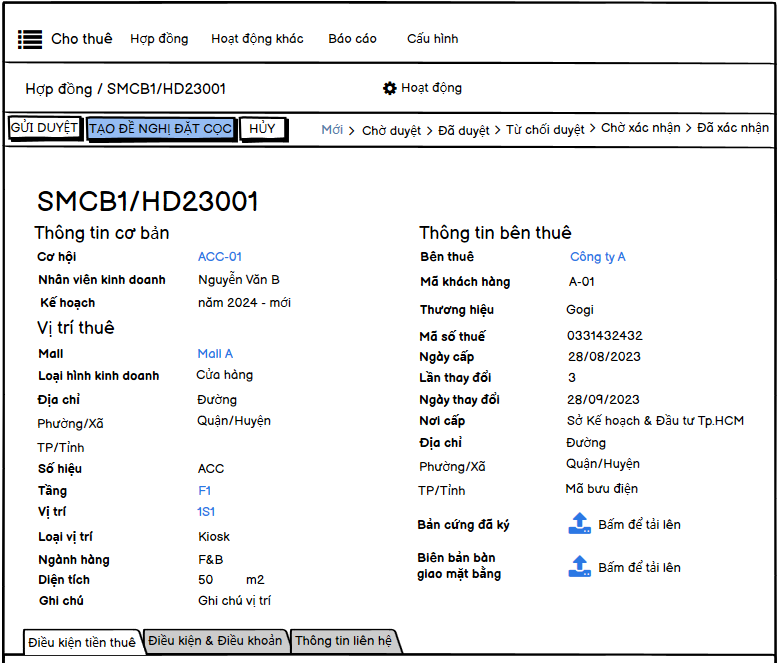Click Bấm để tải lên for Biên bản bàn giao
The height and width of the screenshot is (663, 778).
[639, 567]
